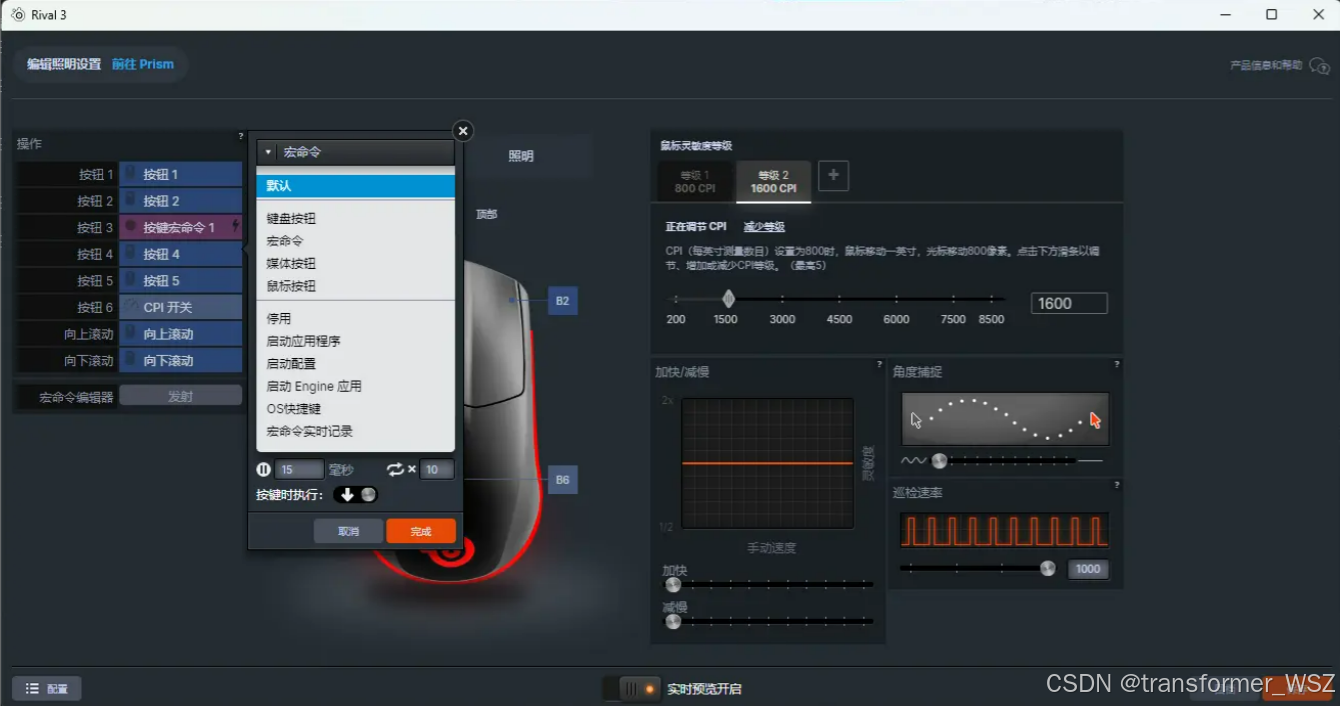Choose 键盘按钮 from the list
Screen dimensions: 1340x706
(x=291, y=218)
